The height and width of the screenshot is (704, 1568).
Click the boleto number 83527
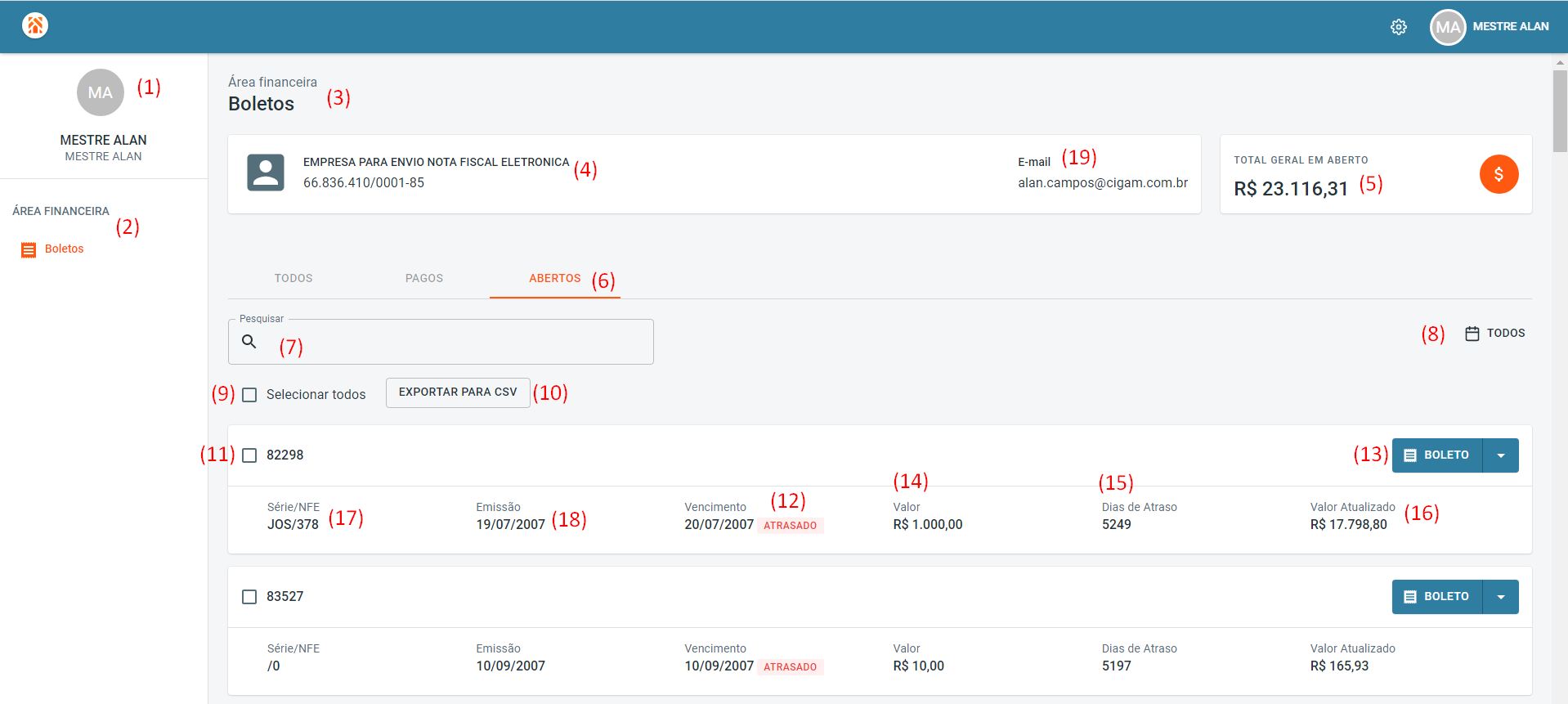point(285,597)
